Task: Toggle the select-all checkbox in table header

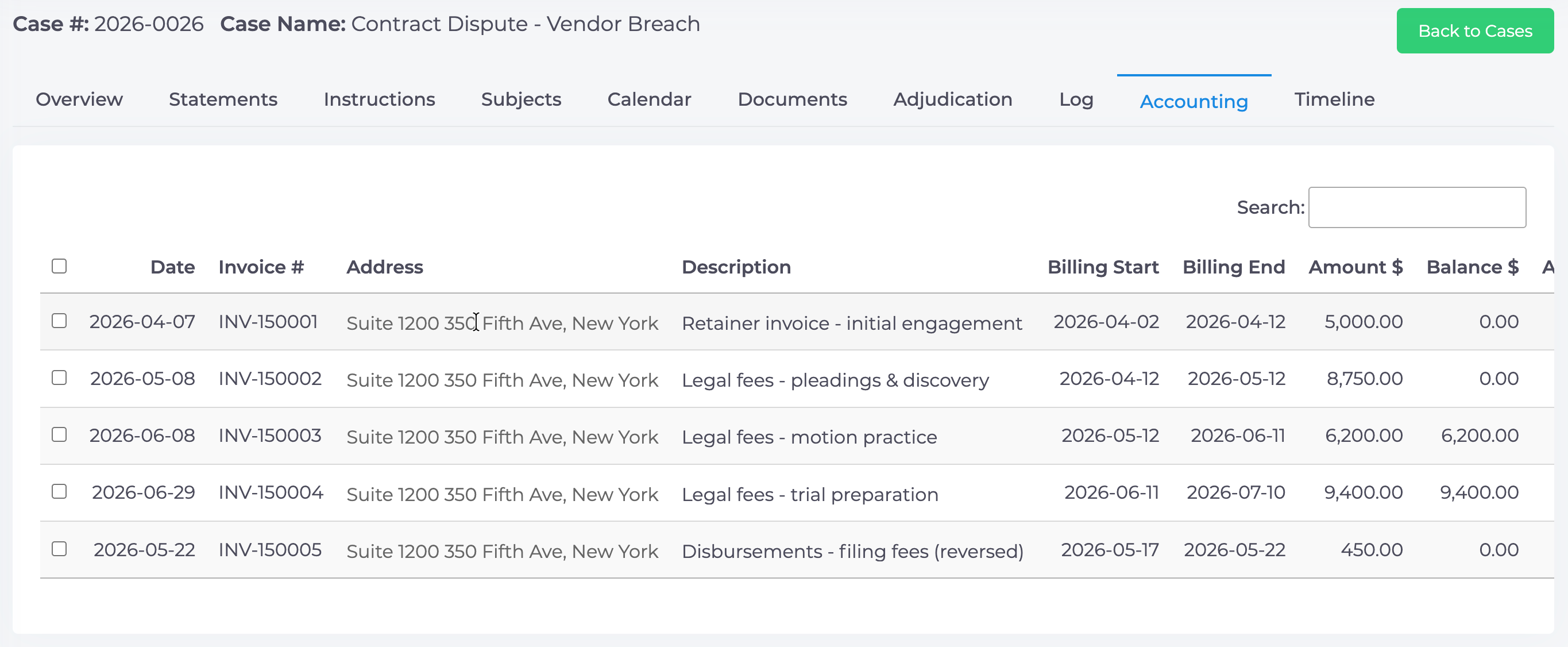Action: pyautogui.click(x=59, y=266)
